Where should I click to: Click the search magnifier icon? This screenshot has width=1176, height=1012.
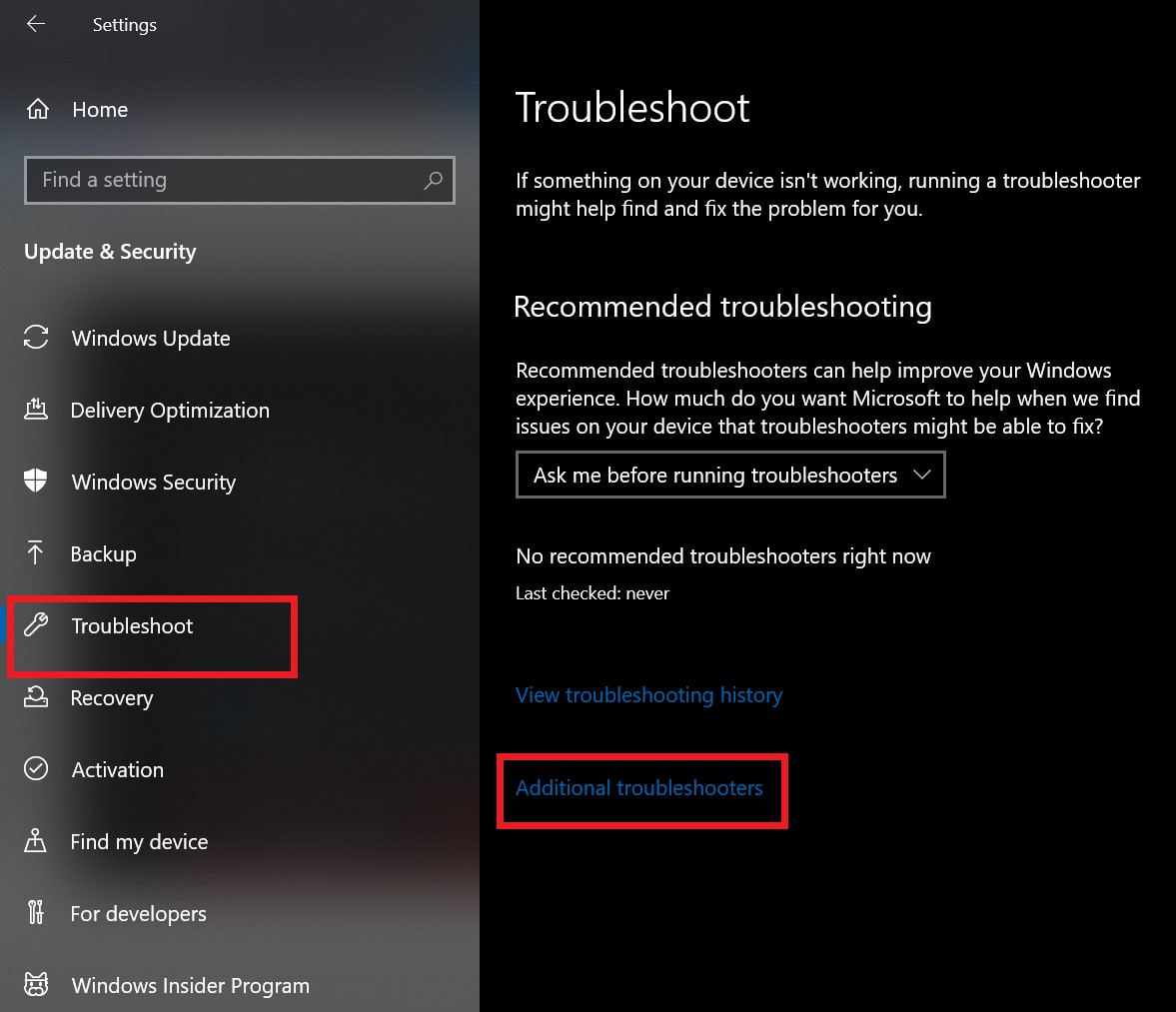(x=433, y=181)
